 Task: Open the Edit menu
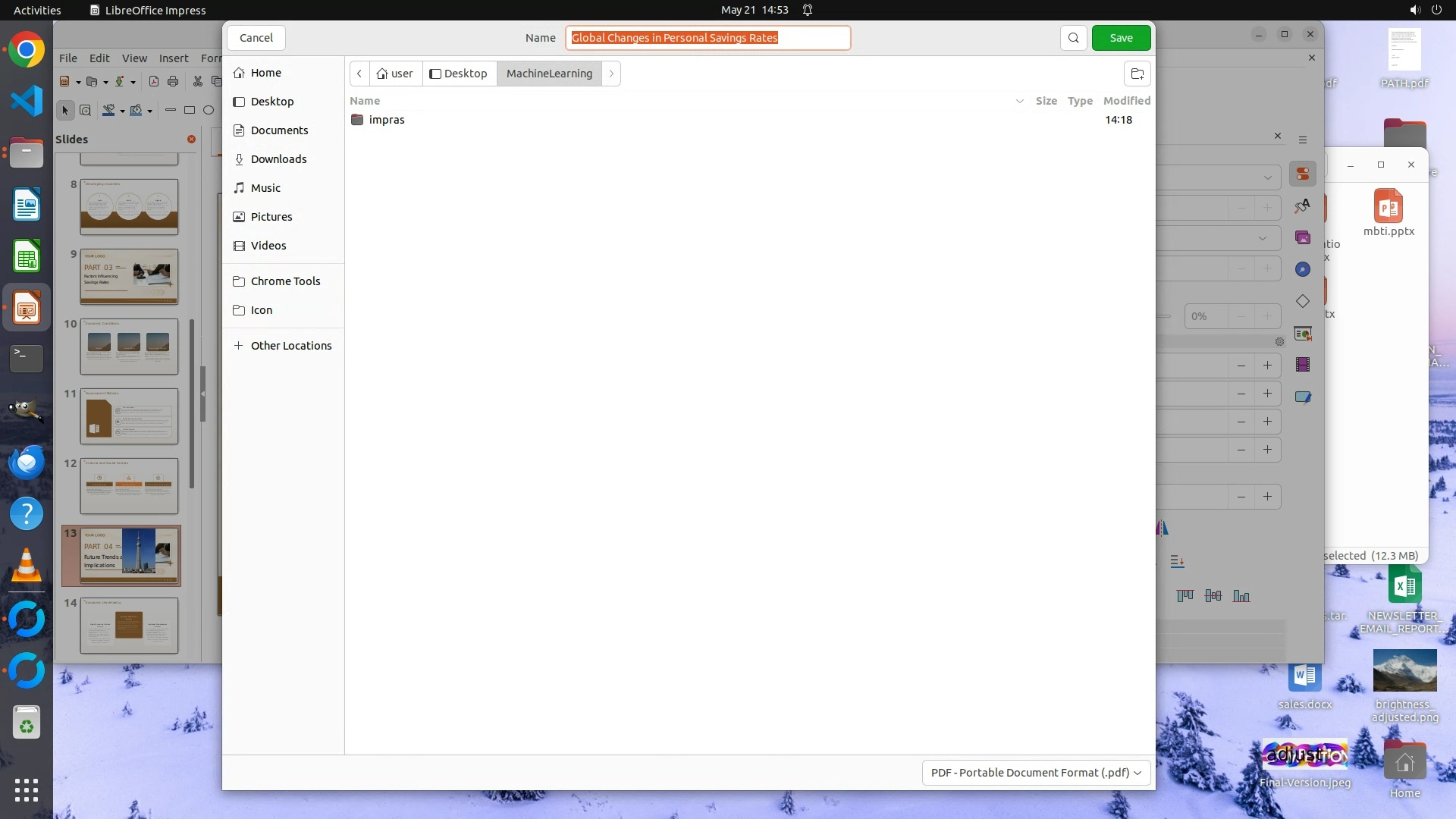(x=99, y=58)
